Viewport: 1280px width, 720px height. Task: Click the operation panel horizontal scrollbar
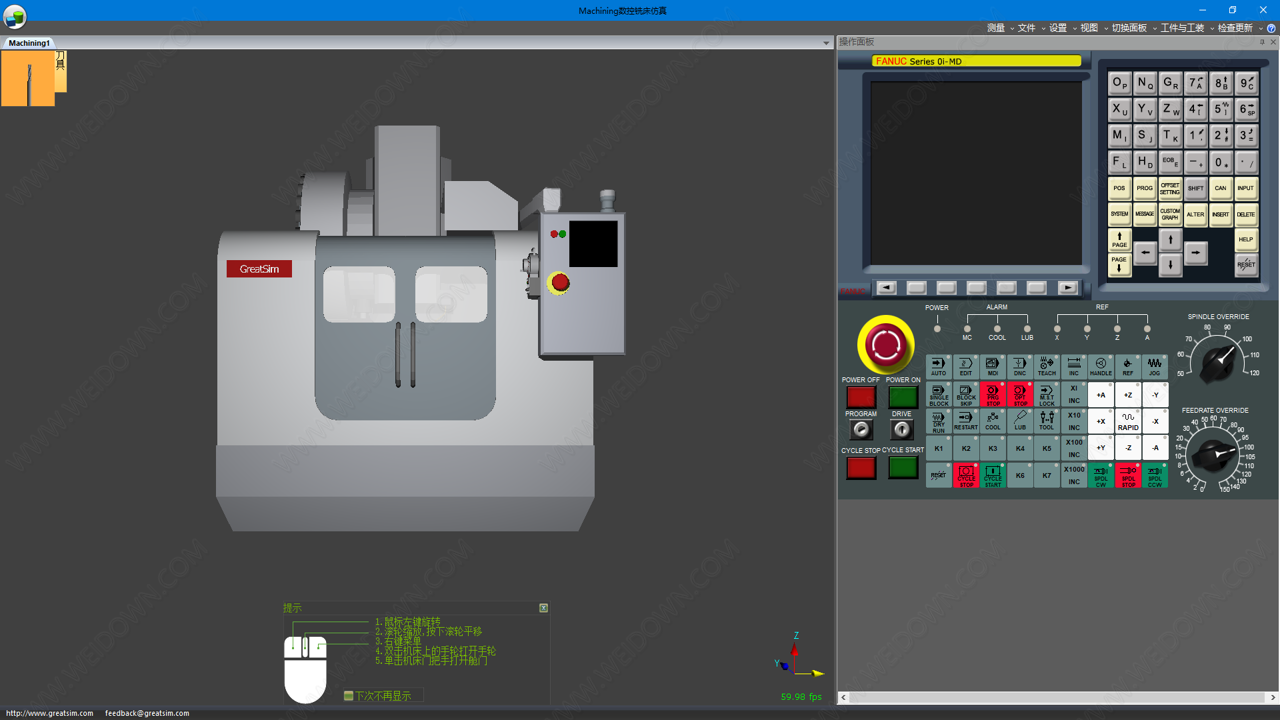click(1057, 697)
